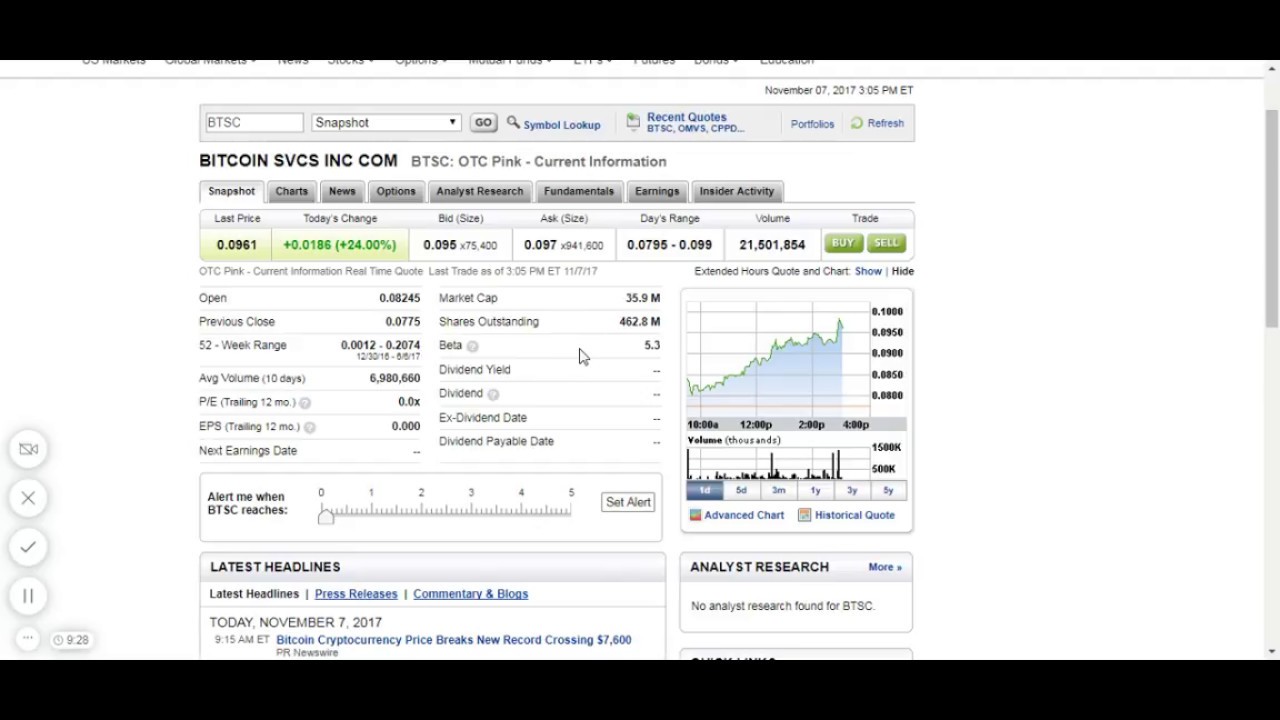Show the 1y chart range
This screenshot has width=1280, height=720.
[815, 490]
